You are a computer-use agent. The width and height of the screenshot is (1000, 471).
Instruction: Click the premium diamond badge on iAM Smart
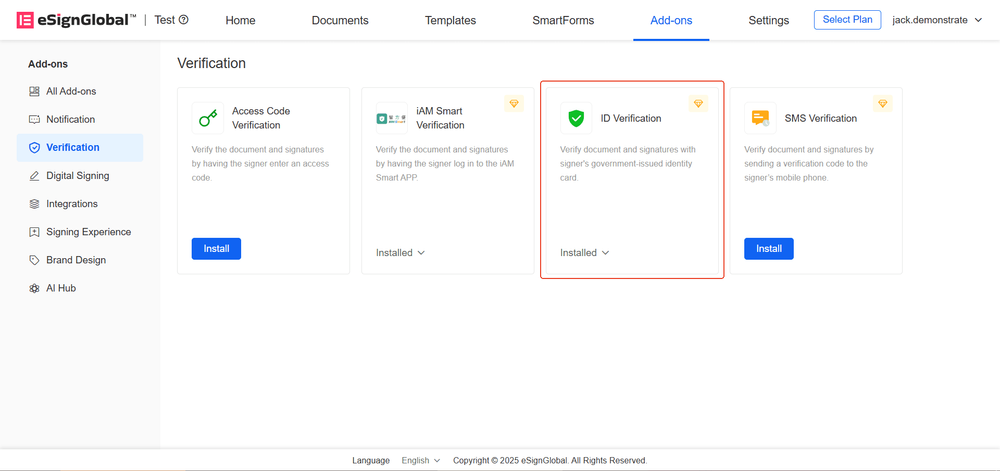tap(514, 104)
